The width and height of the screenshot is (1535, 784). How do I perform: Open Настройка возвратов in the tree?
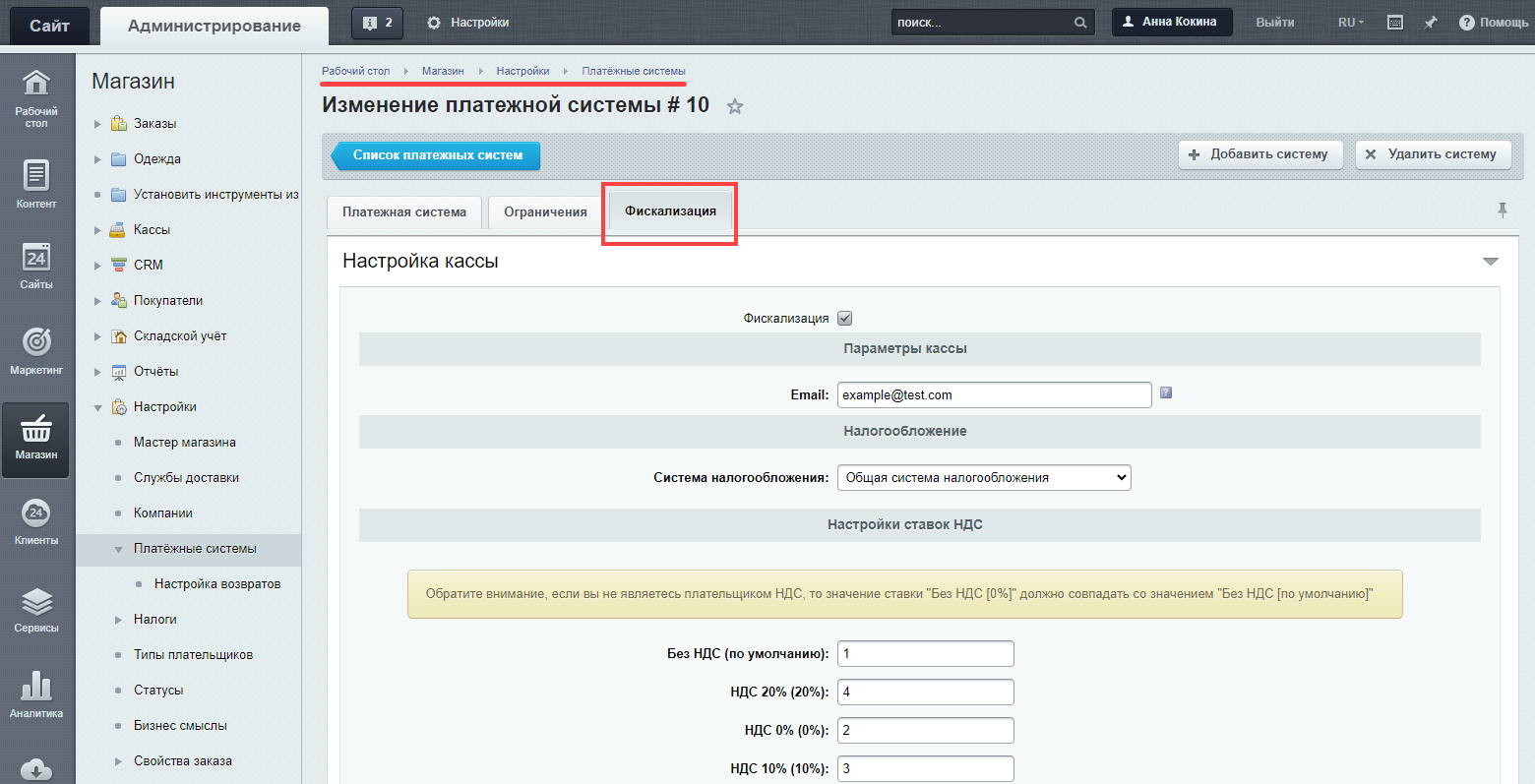click(x=217, y=584)
